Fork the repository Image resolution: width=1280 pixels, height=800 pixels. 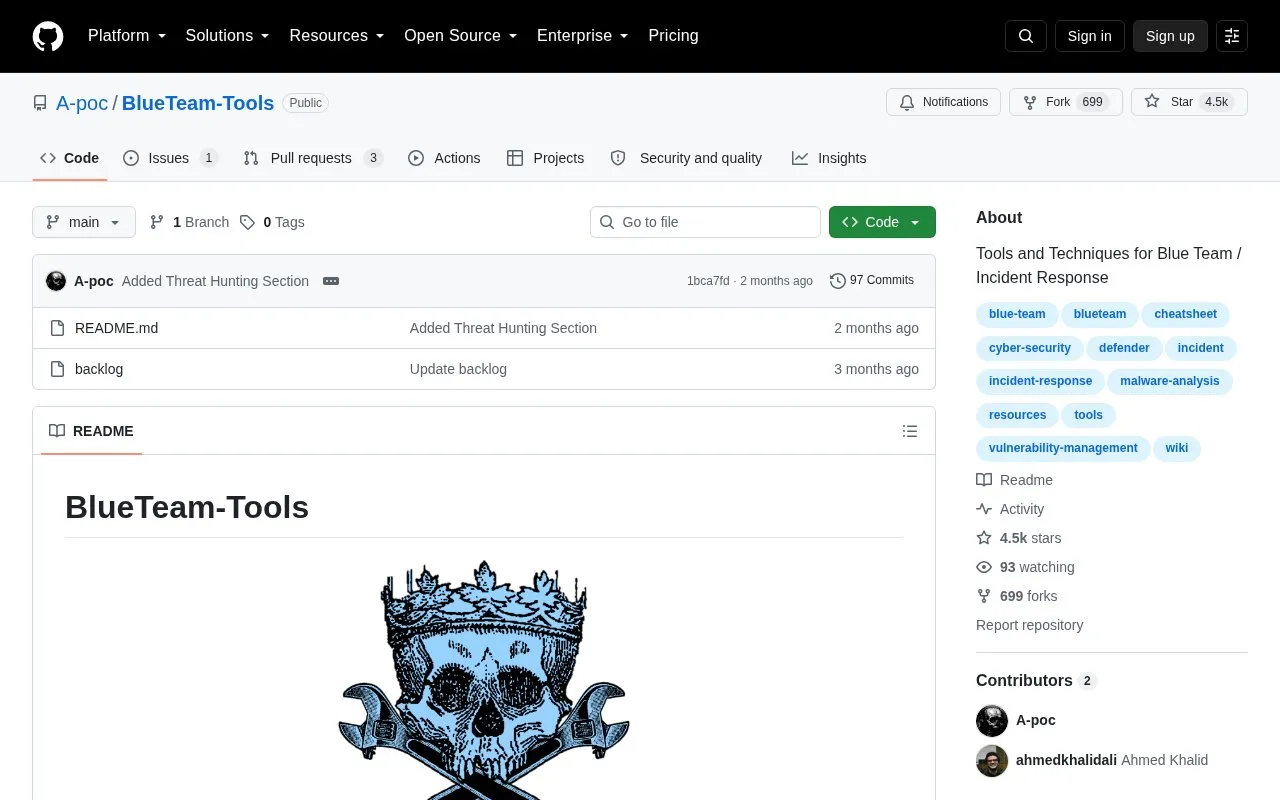pos(1065,102)
